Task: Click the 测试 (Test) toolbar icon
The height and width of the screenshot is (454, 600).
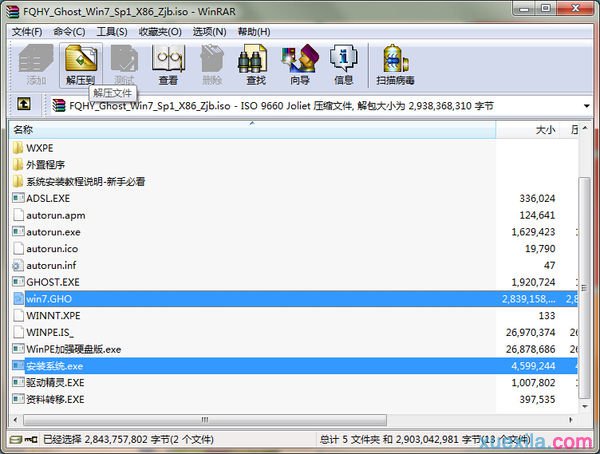Action: [x=124, y=64]
